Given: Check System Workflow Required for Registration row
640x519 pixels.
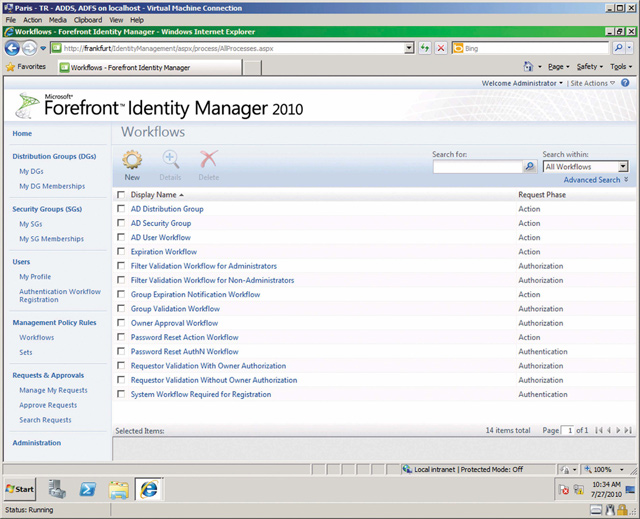Looking at the screenshot, I should (x=121, y=394).
